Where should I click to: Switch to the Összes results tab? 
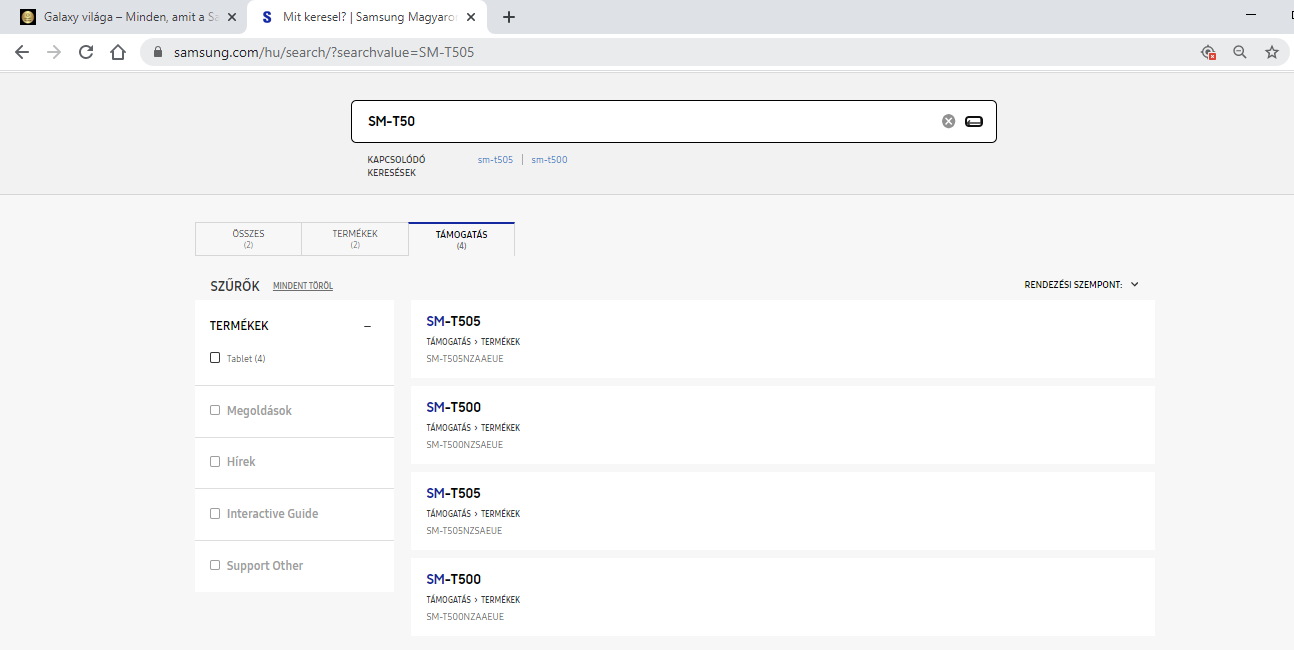(248, 239)
